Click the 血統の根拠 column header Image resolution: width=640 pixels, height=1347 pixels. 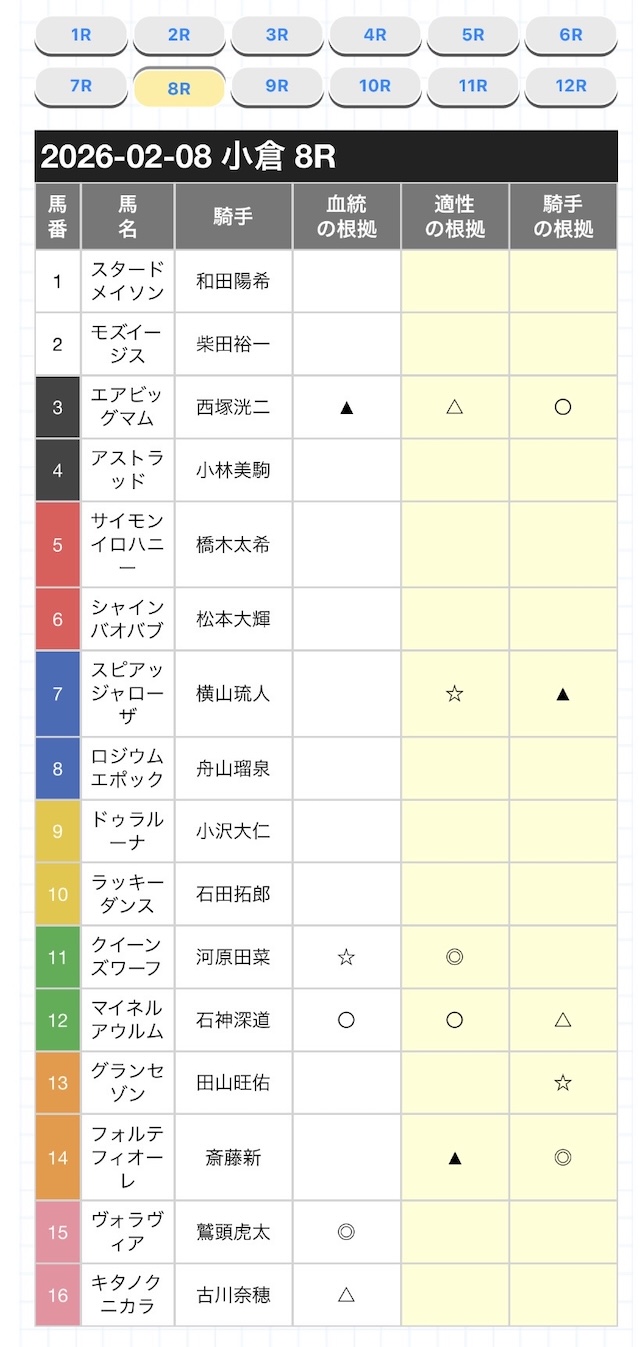347,216
